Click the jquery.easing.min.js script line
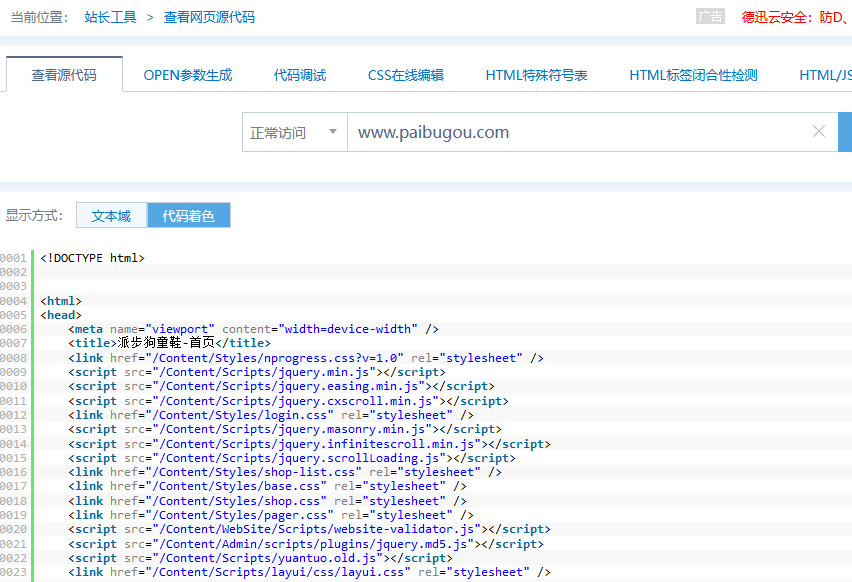Screen dimensions: 852x582 (x=281, y=386)
